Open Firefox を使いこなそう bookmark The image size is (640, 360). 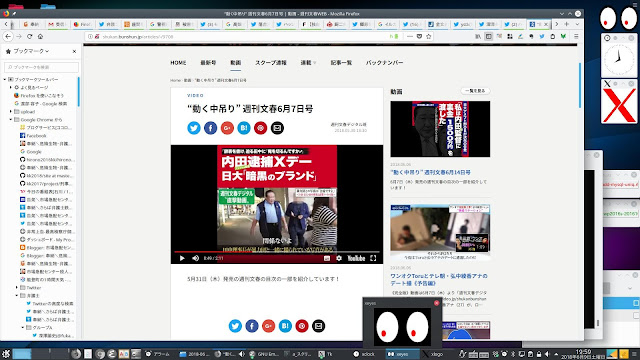click(39, 96)
